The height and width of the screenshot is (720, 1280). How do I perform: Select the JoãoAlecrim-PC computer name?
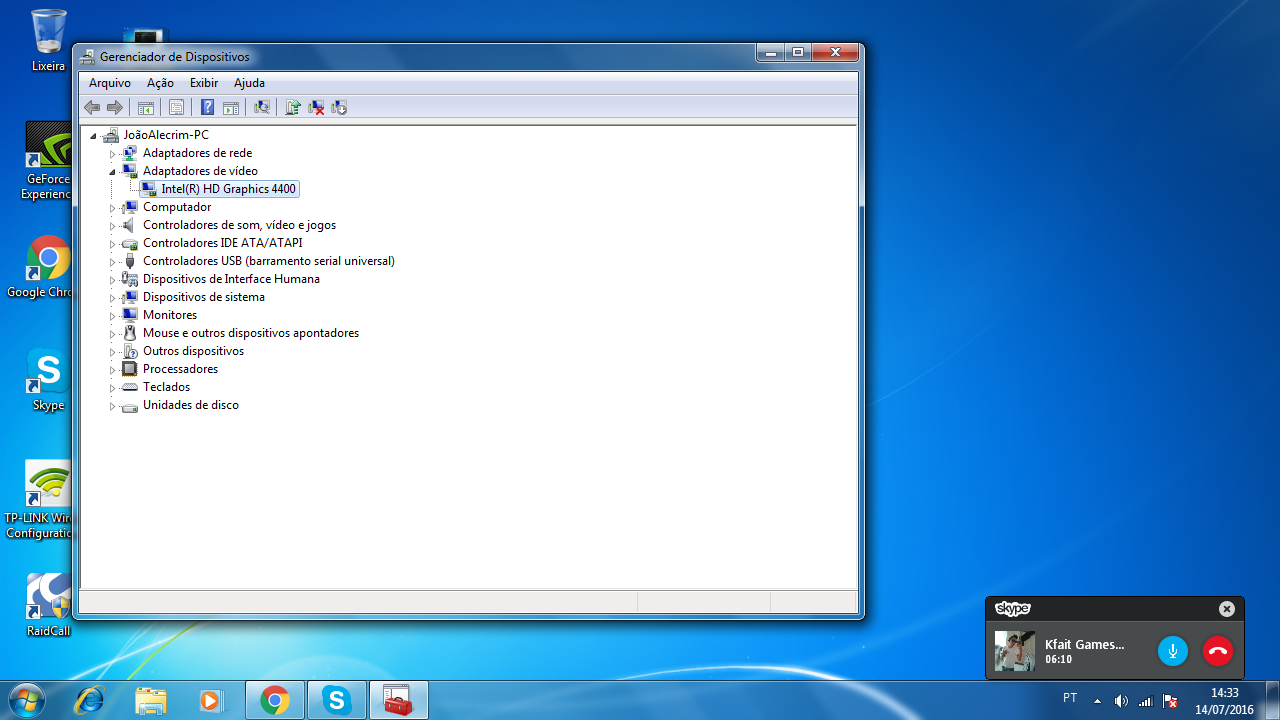[x=166, y=135]
